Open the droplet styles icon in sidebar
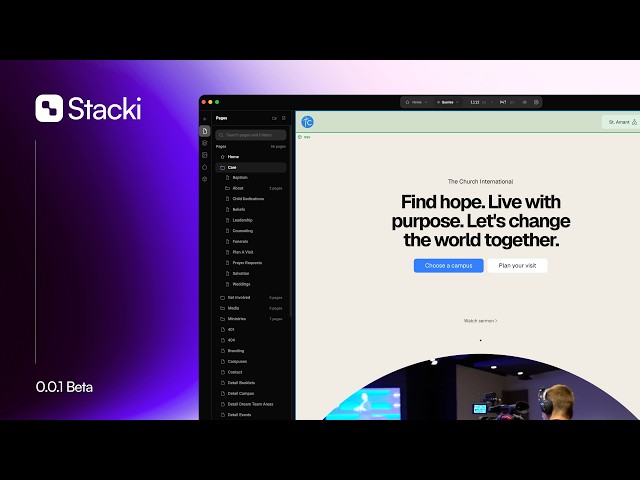 (x=205, y=167)
